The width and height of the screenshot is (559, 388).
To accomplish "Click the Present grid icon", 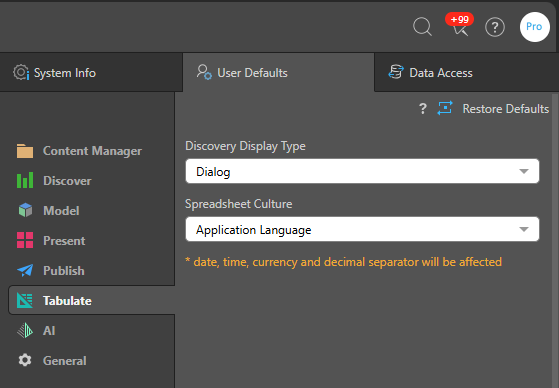I will click(x=25, y=240).
